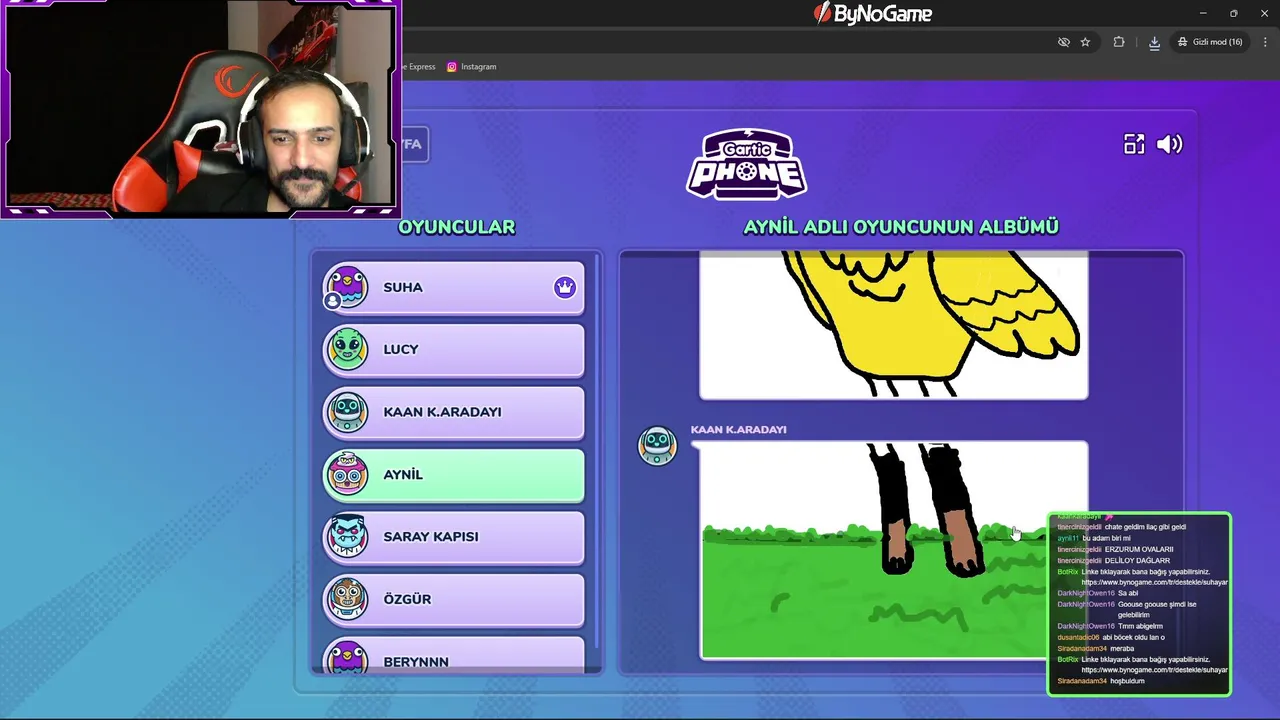This screenshot has width=1280, height=720.
Task: Click the robot avatar next to KAAN K.ARADAYI in player list
Action: [347, 412]
